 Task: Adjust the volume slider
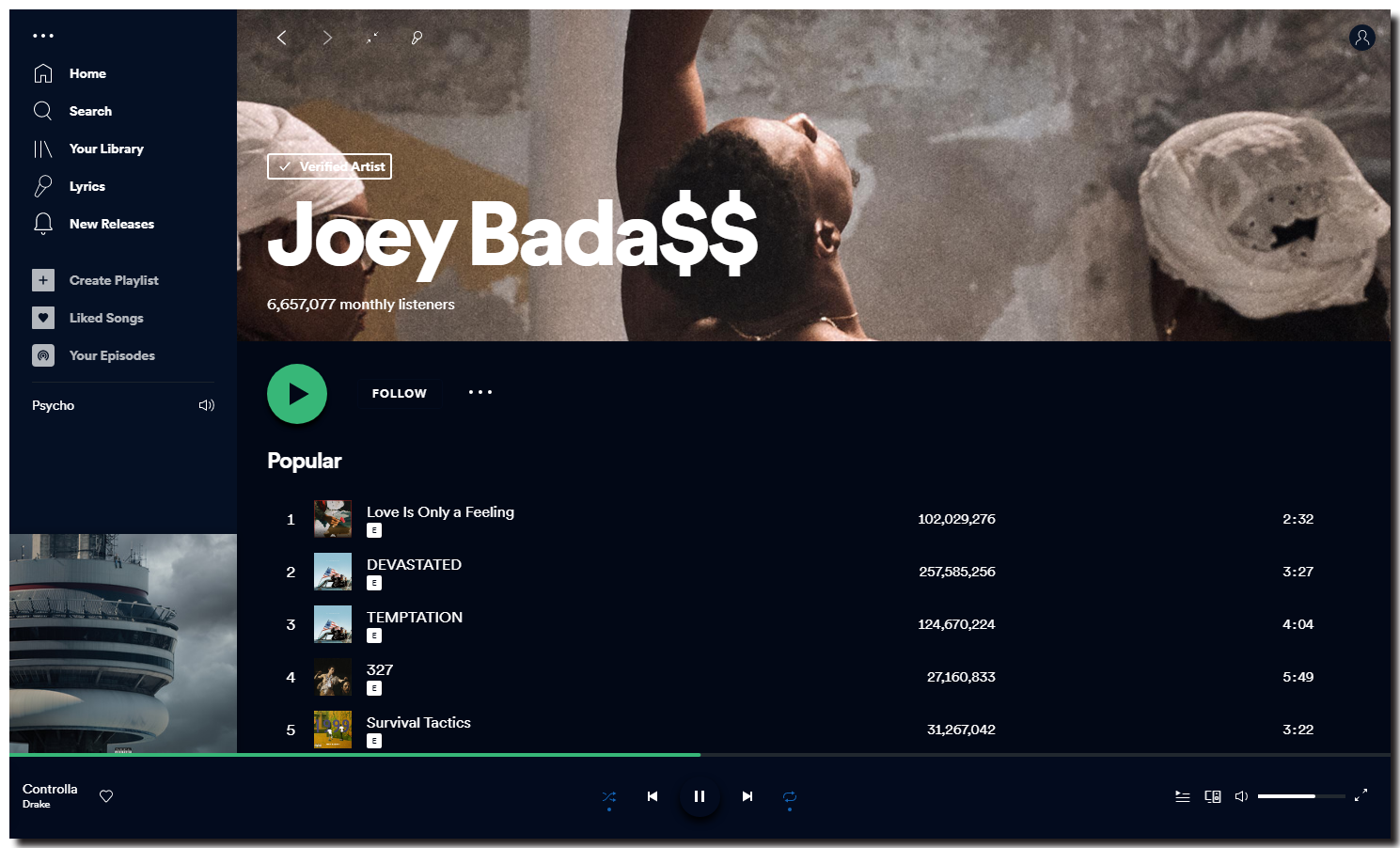pos(1301,795)
